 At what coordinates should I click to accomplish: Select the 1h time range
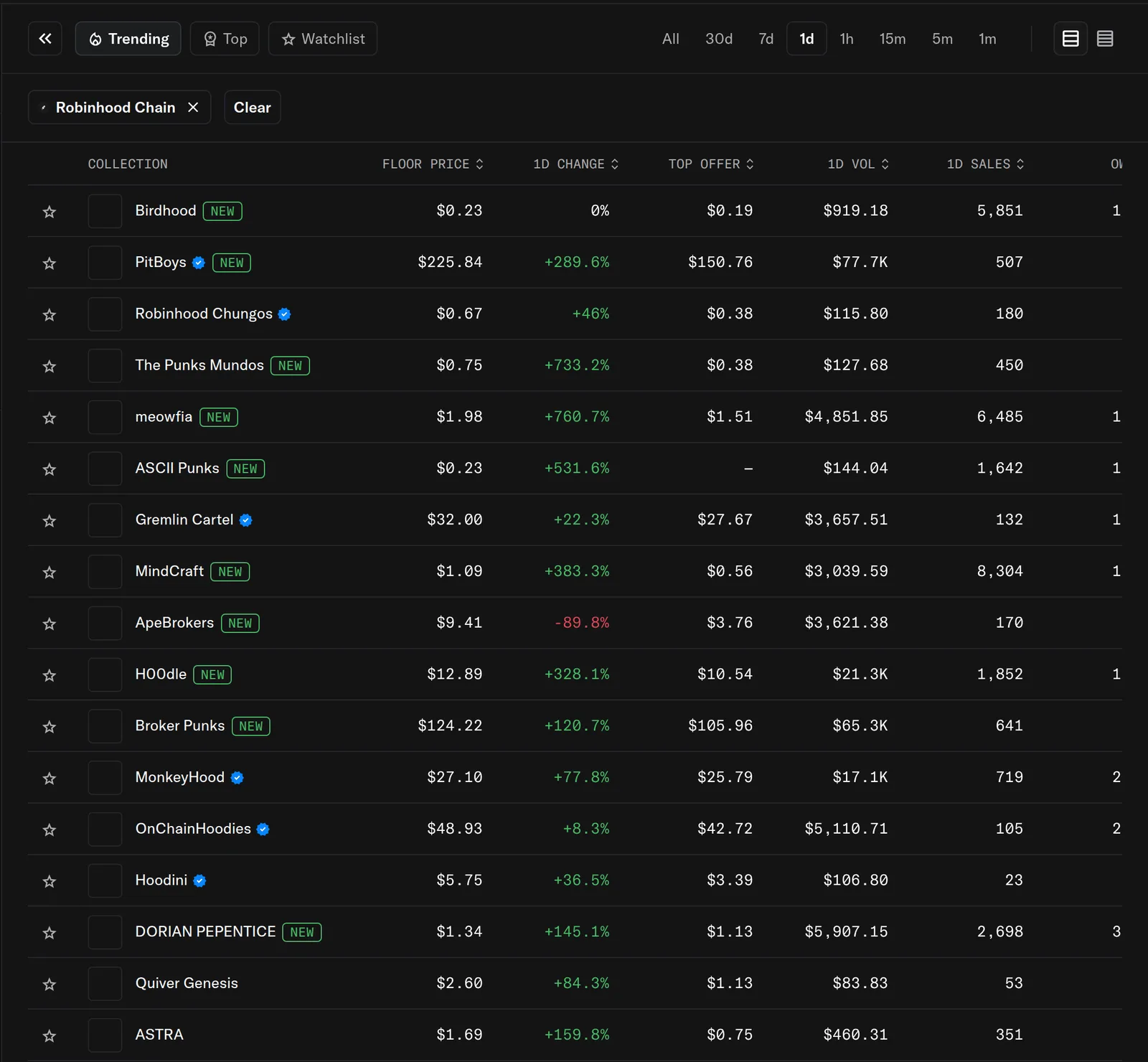tap(847, 39)
